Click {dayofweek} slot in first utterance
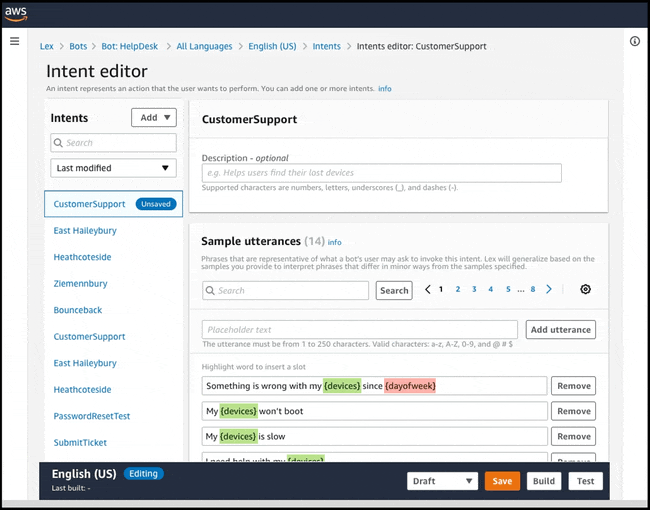The height and width of the screenshot is (510, 650). (410, 386)
